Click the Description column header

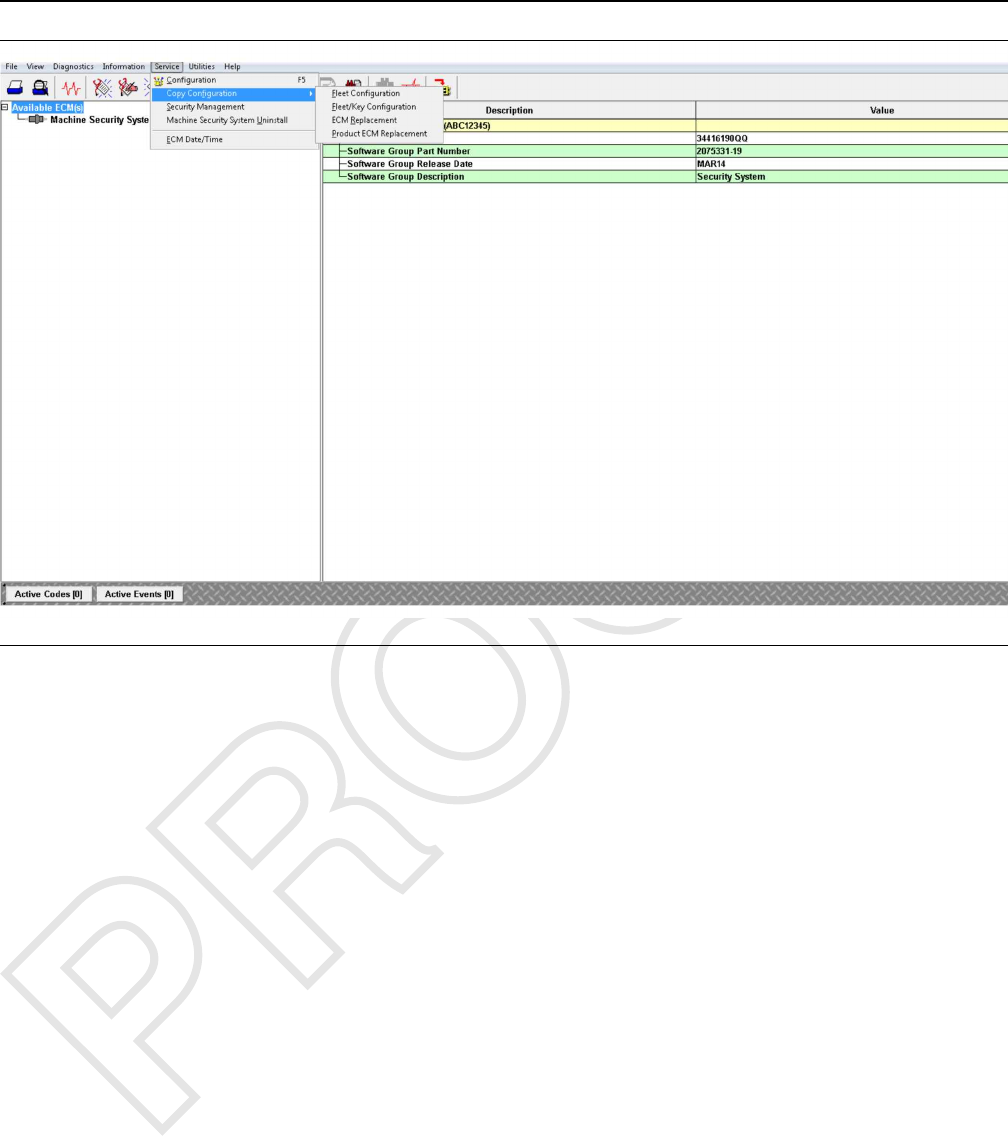point(509,110)
